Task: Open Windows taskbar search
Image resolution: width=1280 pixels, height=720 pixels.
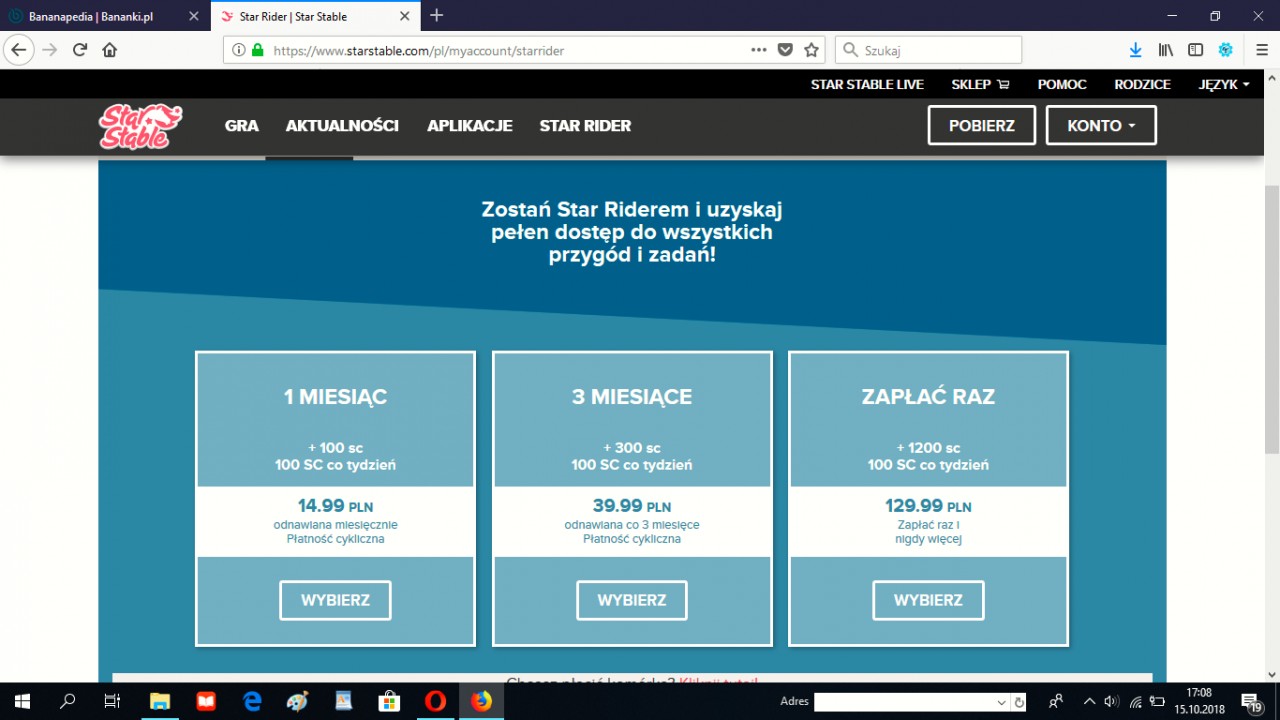Action: 68,701
